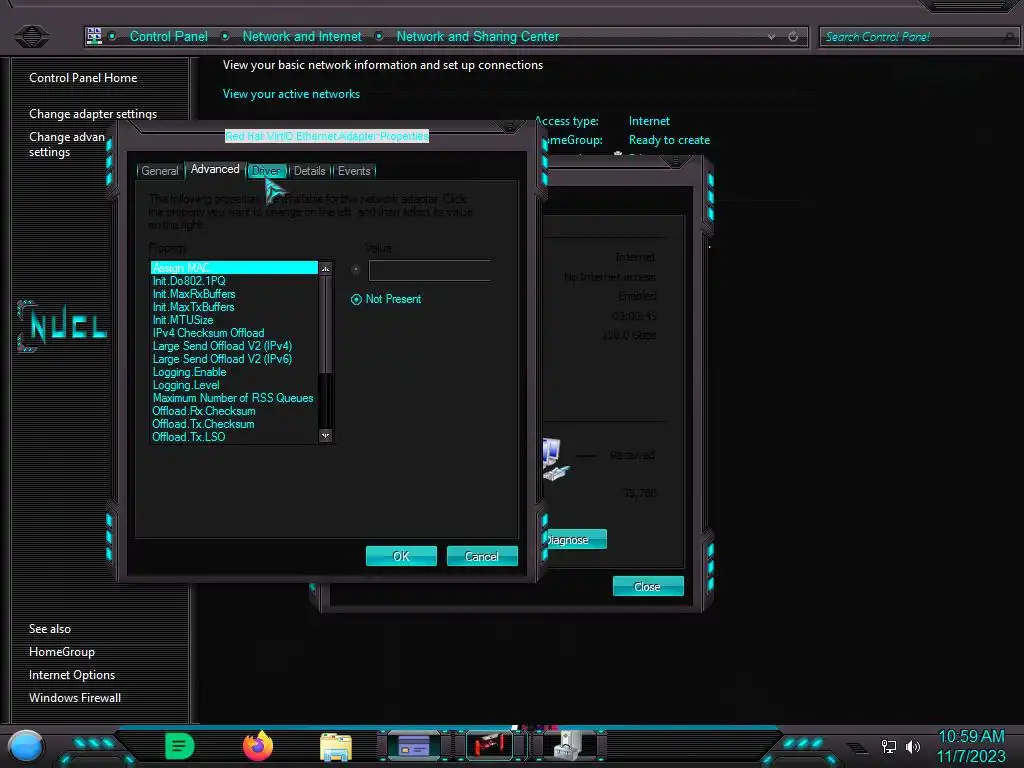The image size is (1024, 768).
Task: Expand the arrow after Network and Internet breadcrumb
Action: (379, 37)
